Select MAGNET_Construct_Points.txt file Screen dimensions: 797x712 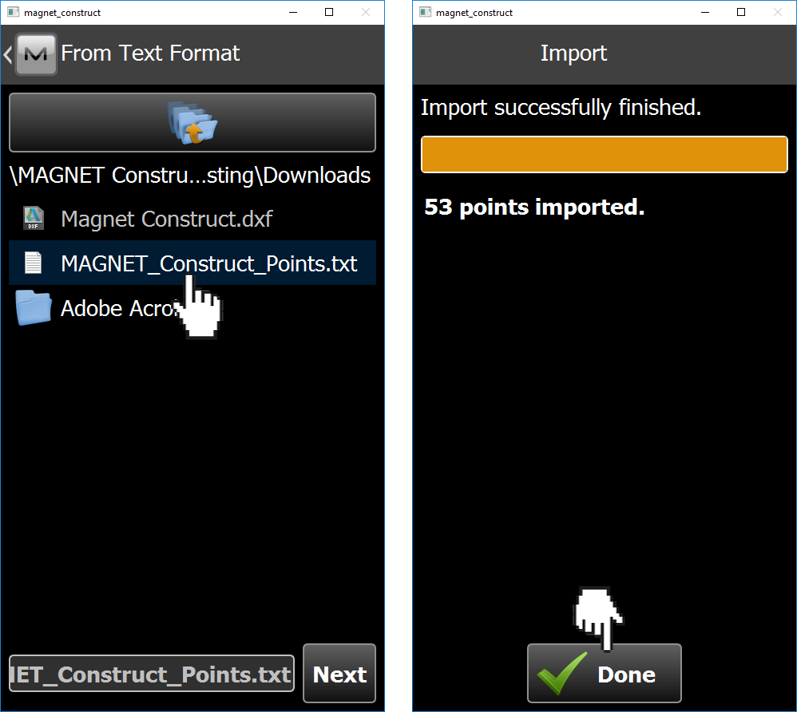pyautogui.click(x=192, y=263)
